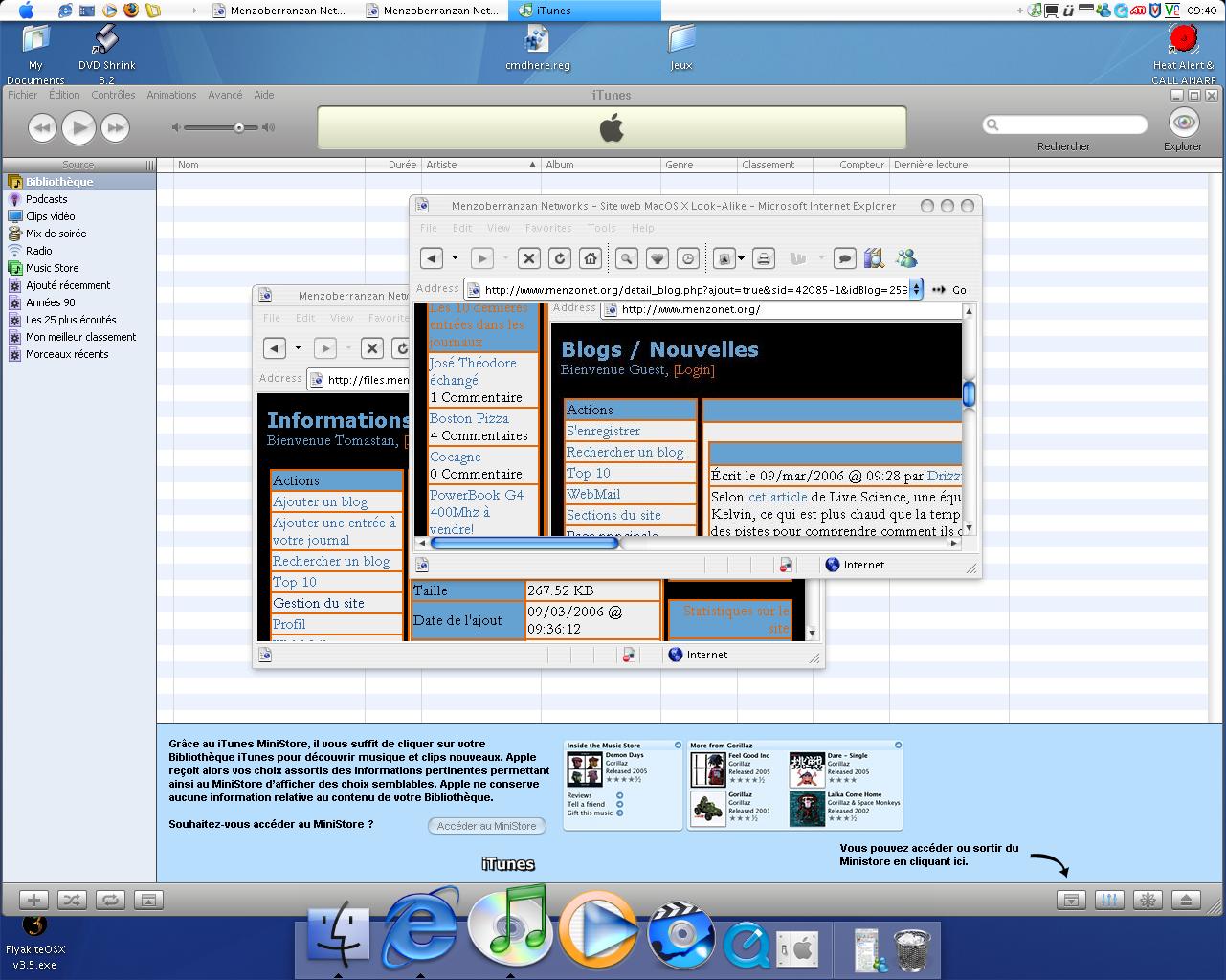Image resolution: width=1226 pixels, height=980 pixels.
Task: Open the iTunes equalizer button
Action: [1109, 900]
